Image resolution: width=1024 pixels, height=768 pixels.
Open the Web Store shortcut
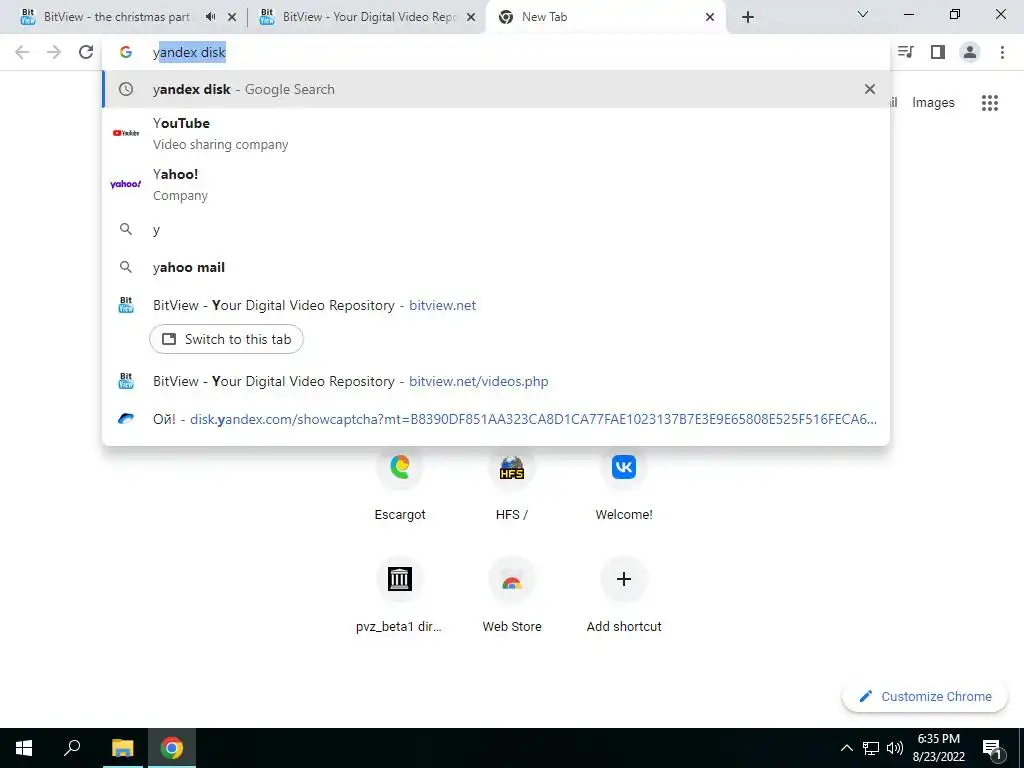pos(511,597)
